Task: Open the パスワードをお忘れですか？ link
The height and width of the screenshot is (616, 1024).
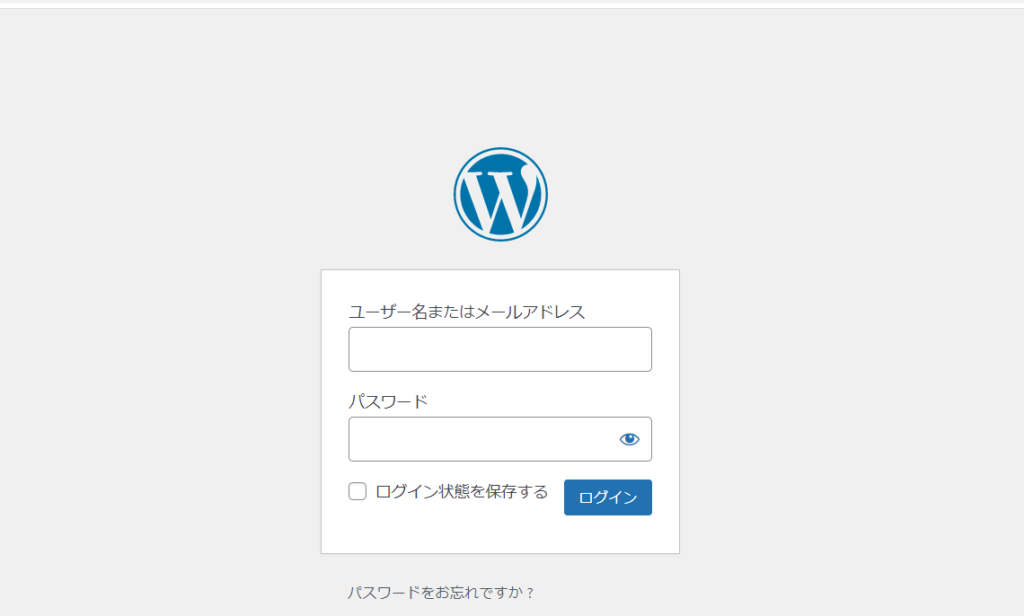Action: (440, 593)
